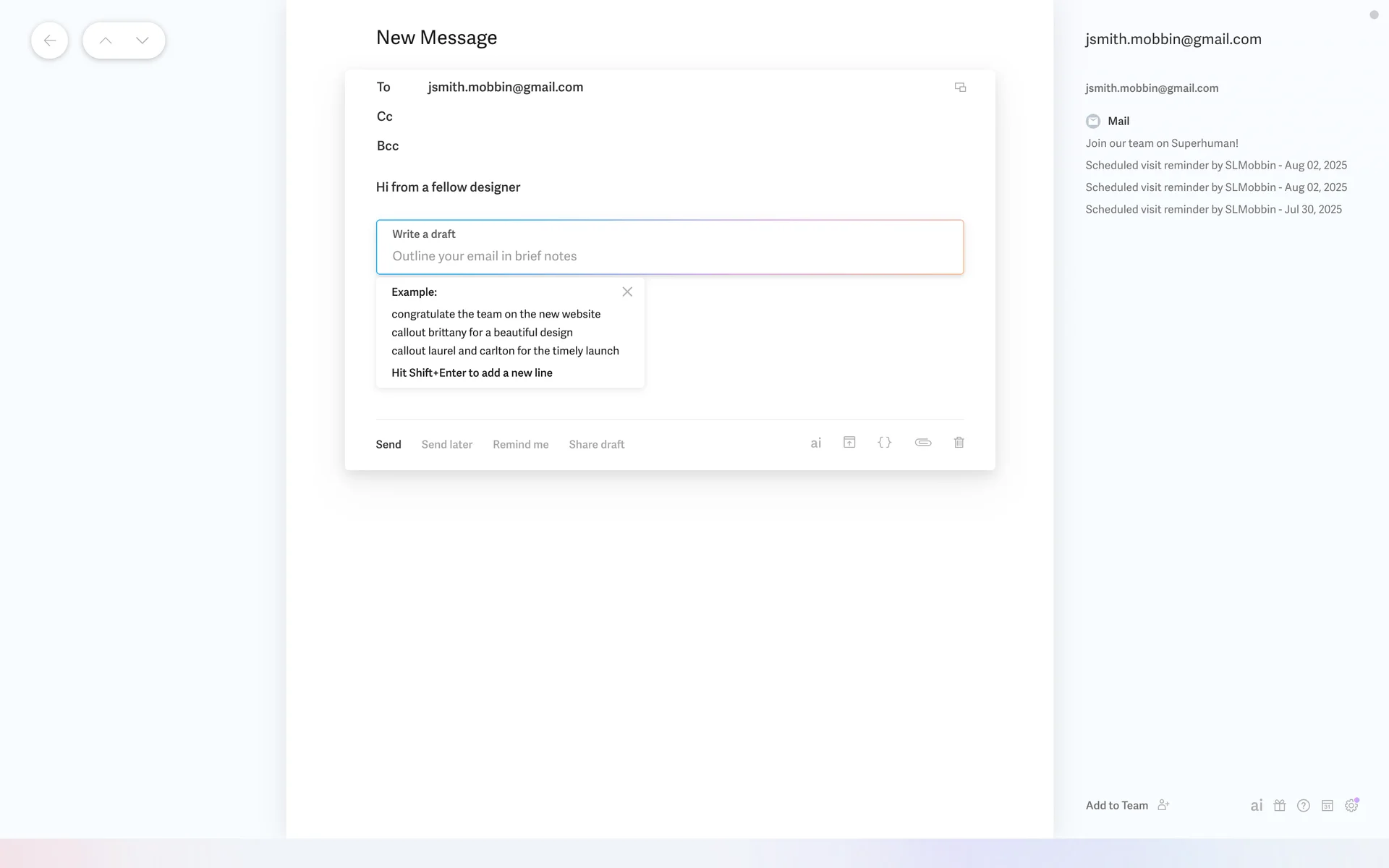Focus the Write a draft input field
Viewport: 1389px width, 868px height.
click(x=669, y=256)
